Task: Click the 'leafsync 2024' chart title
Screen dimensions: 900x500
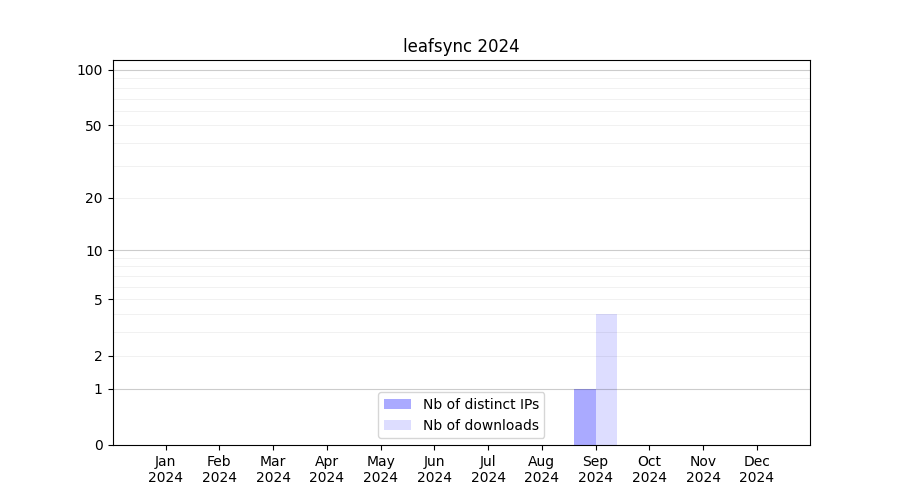Action: [461, 46]
